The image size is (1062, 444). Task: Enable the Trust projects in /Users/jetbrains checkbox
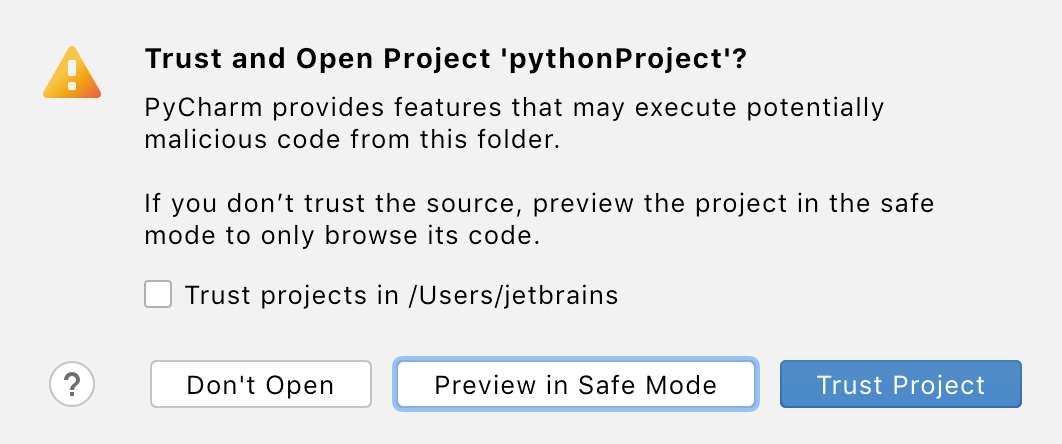[158, 295]
